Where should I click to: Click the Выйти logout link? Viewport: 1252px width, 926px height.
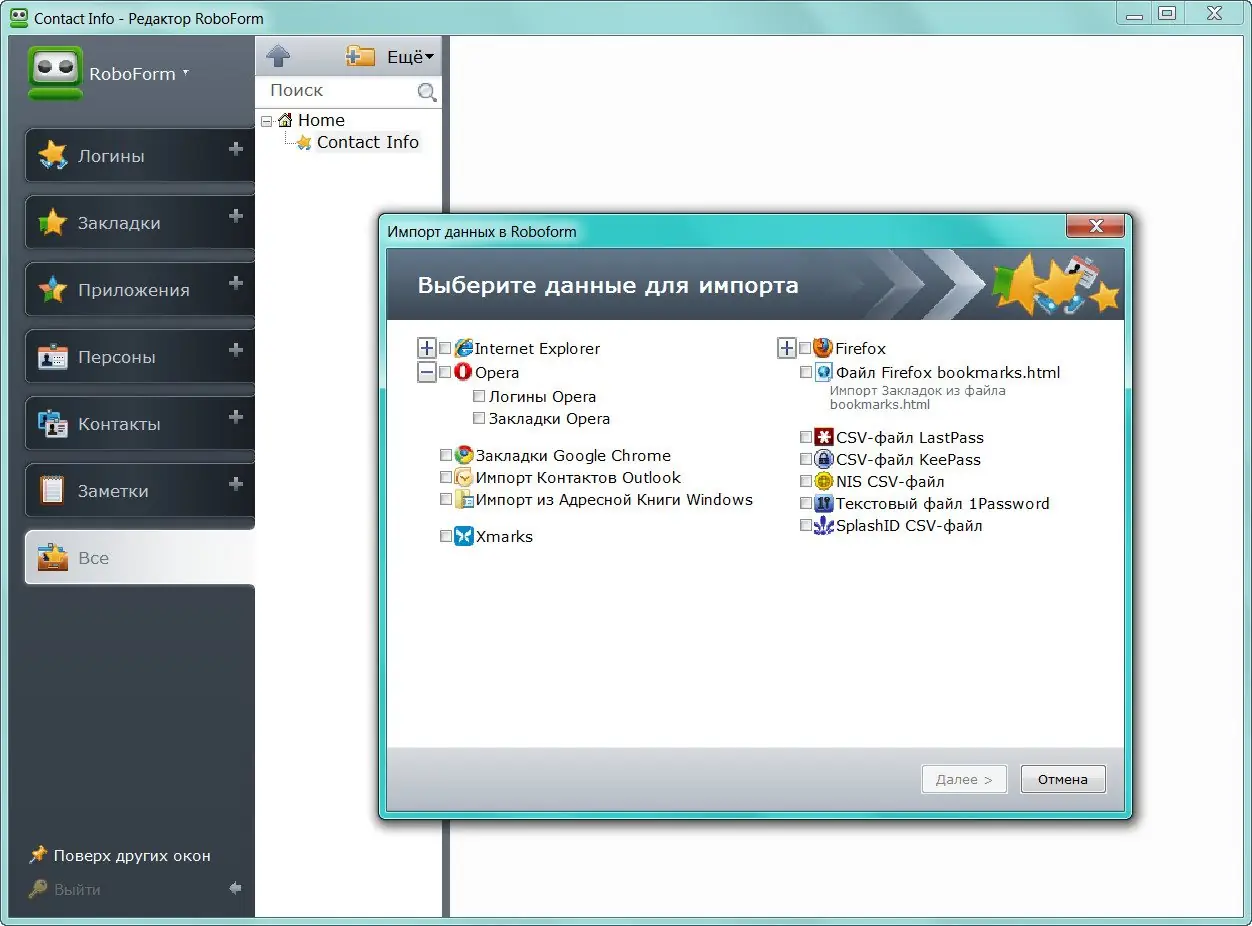tap(66, 889)
